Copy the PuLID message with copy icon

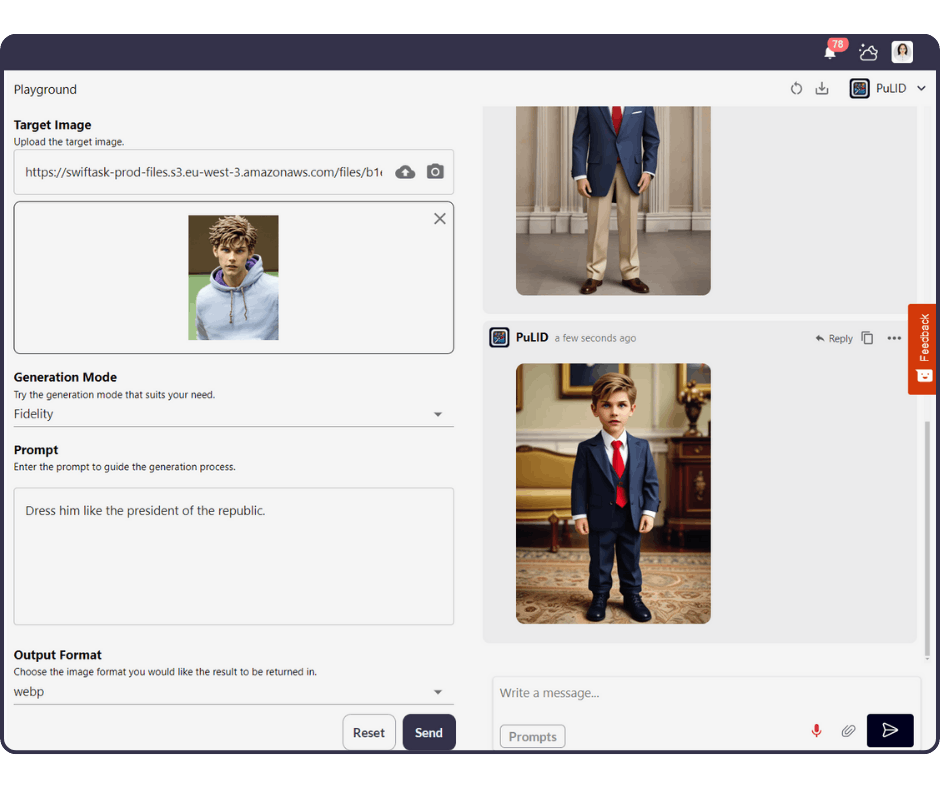[867, 338]
